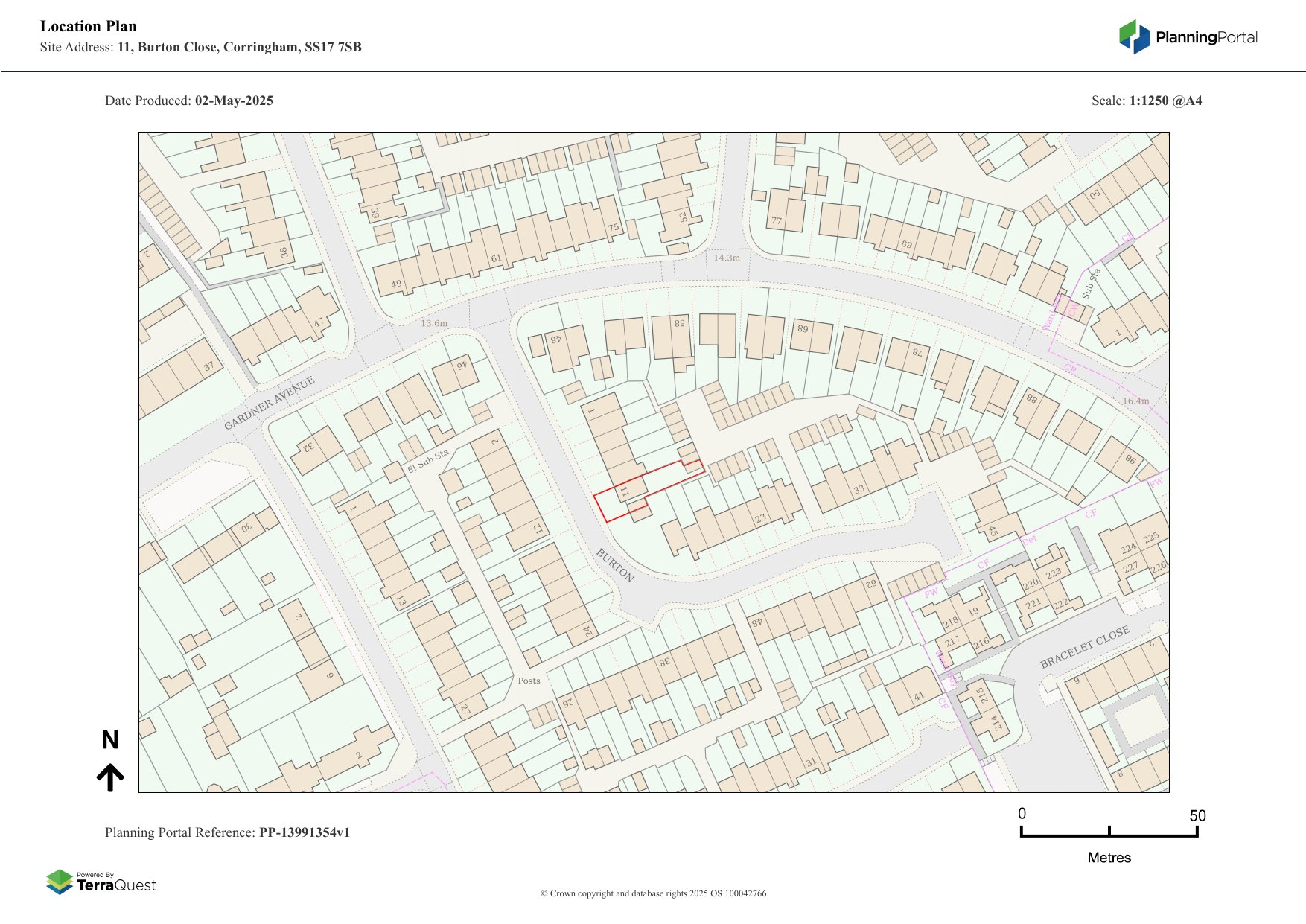This screenshot has width=1306, height=924.
Task: Click the TerraQuest logo
Action: pyautogui.click(x=101, y=882)
